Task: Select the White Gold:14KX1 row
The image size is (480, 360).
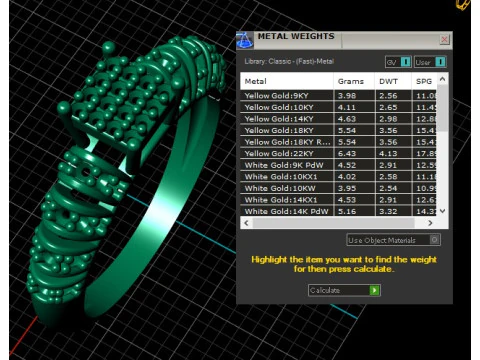Action: [338, 200]
